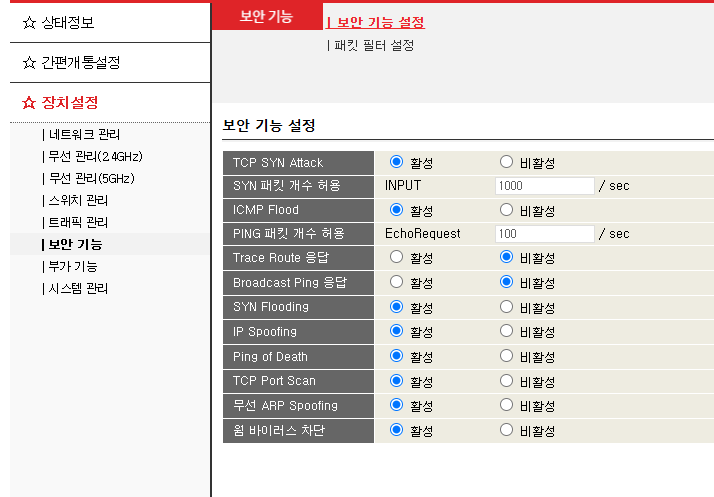Open the 상태정보 menu
This screenshot has height=497, width=714.
[x=68, y=23]
